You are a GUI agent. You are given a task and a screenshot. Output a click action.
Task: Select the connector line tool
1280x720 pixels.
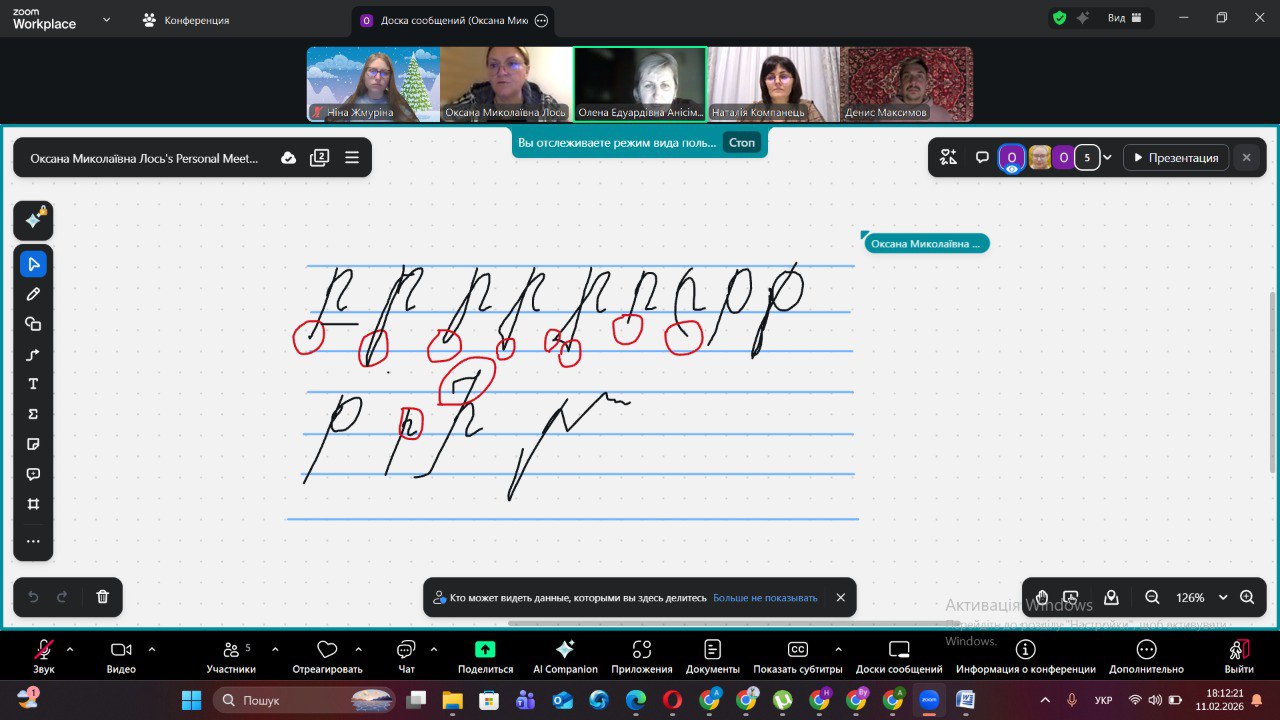tap(33, 354)
